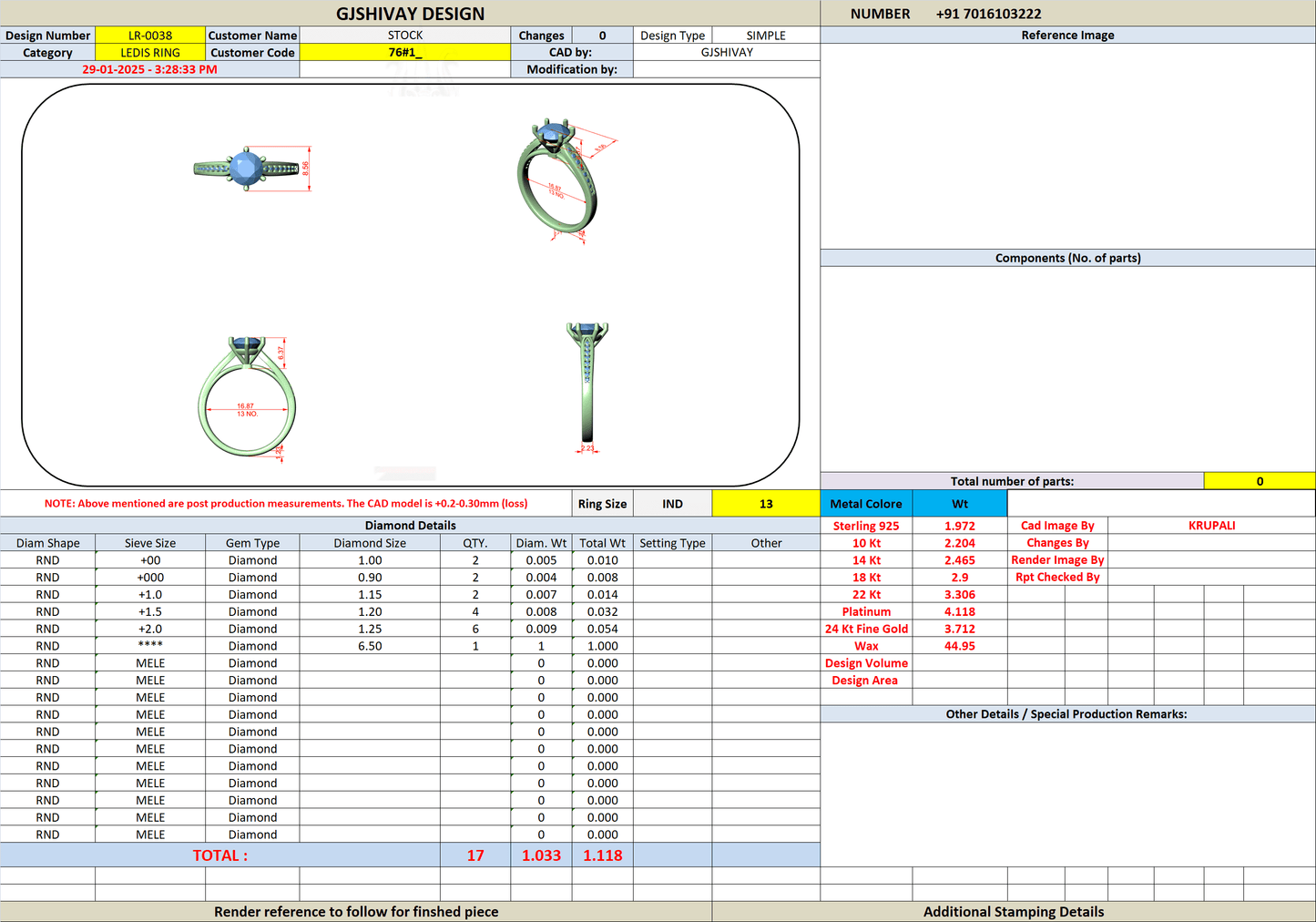Select the Setting Type column header
The height and width of the screenshot is (922, 1316).
pyautogui.click(x=672, y=543)
